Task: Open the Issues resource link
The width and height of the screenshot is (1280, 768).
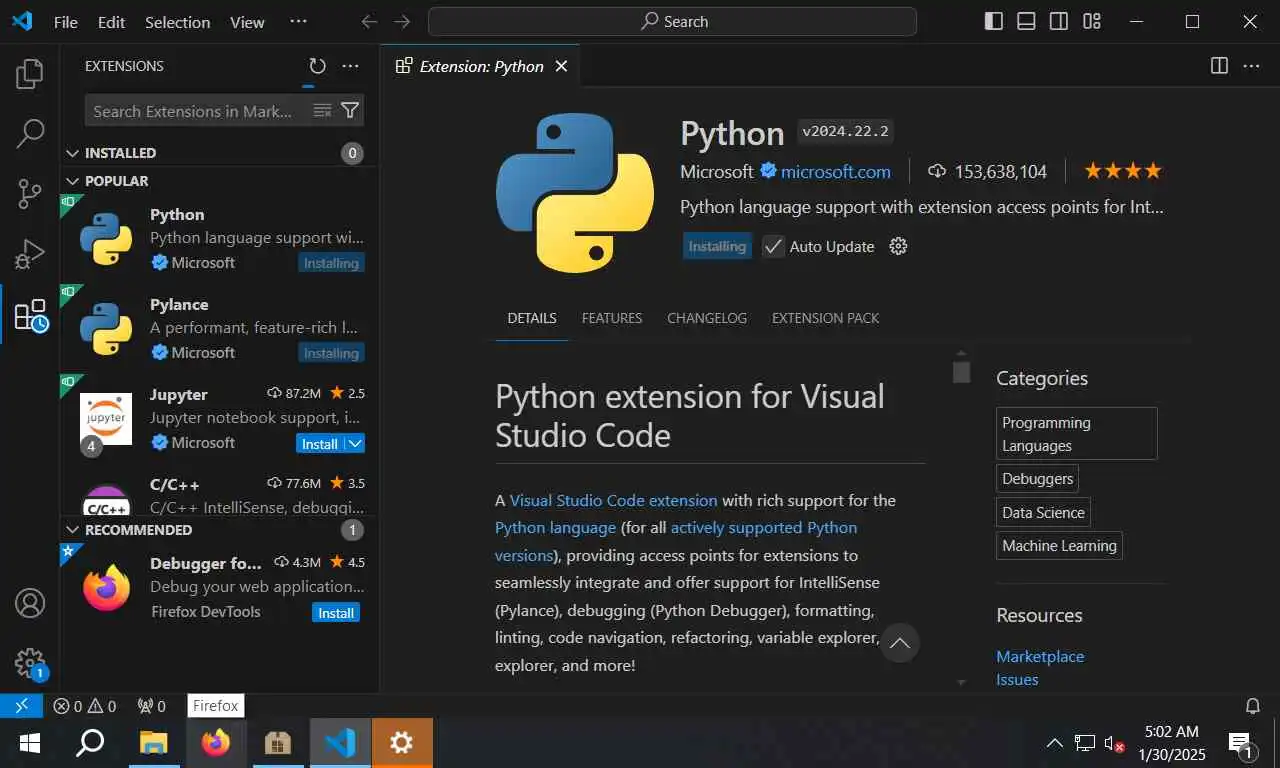Action: tap(1017, 679)
